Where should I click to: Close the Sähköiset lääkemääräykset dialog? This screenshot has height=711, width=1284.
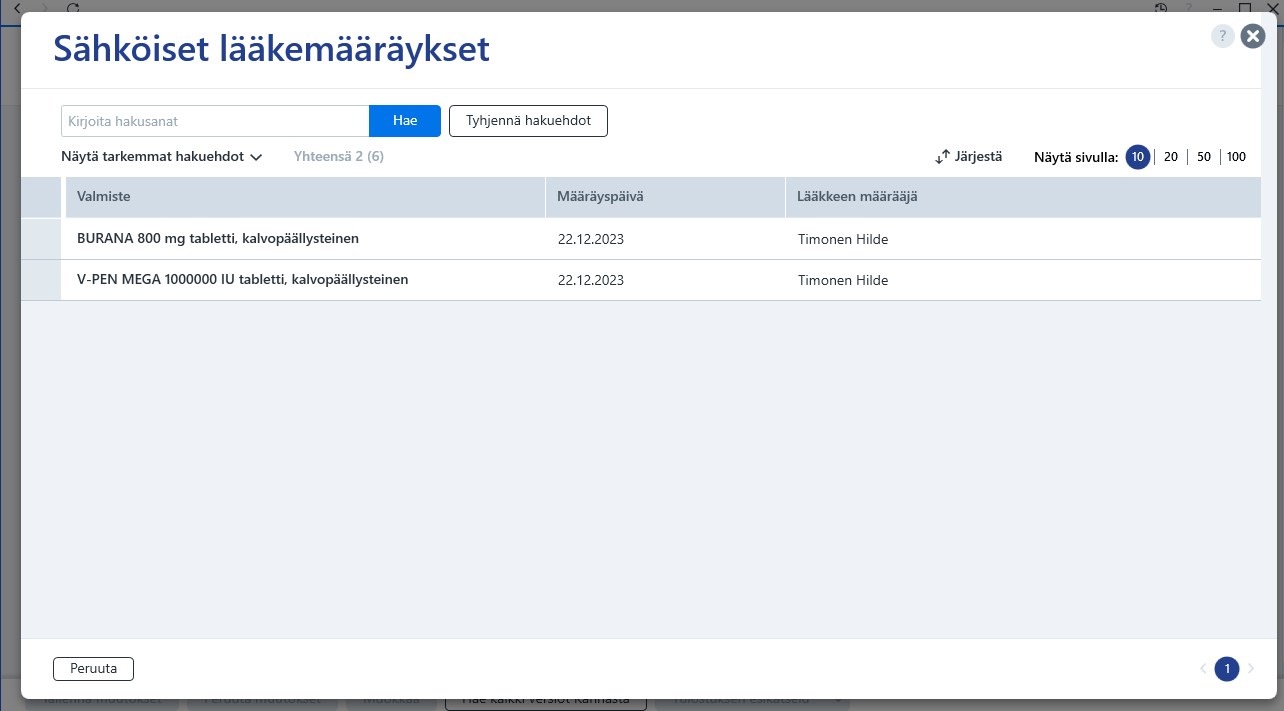[1253, 37]
